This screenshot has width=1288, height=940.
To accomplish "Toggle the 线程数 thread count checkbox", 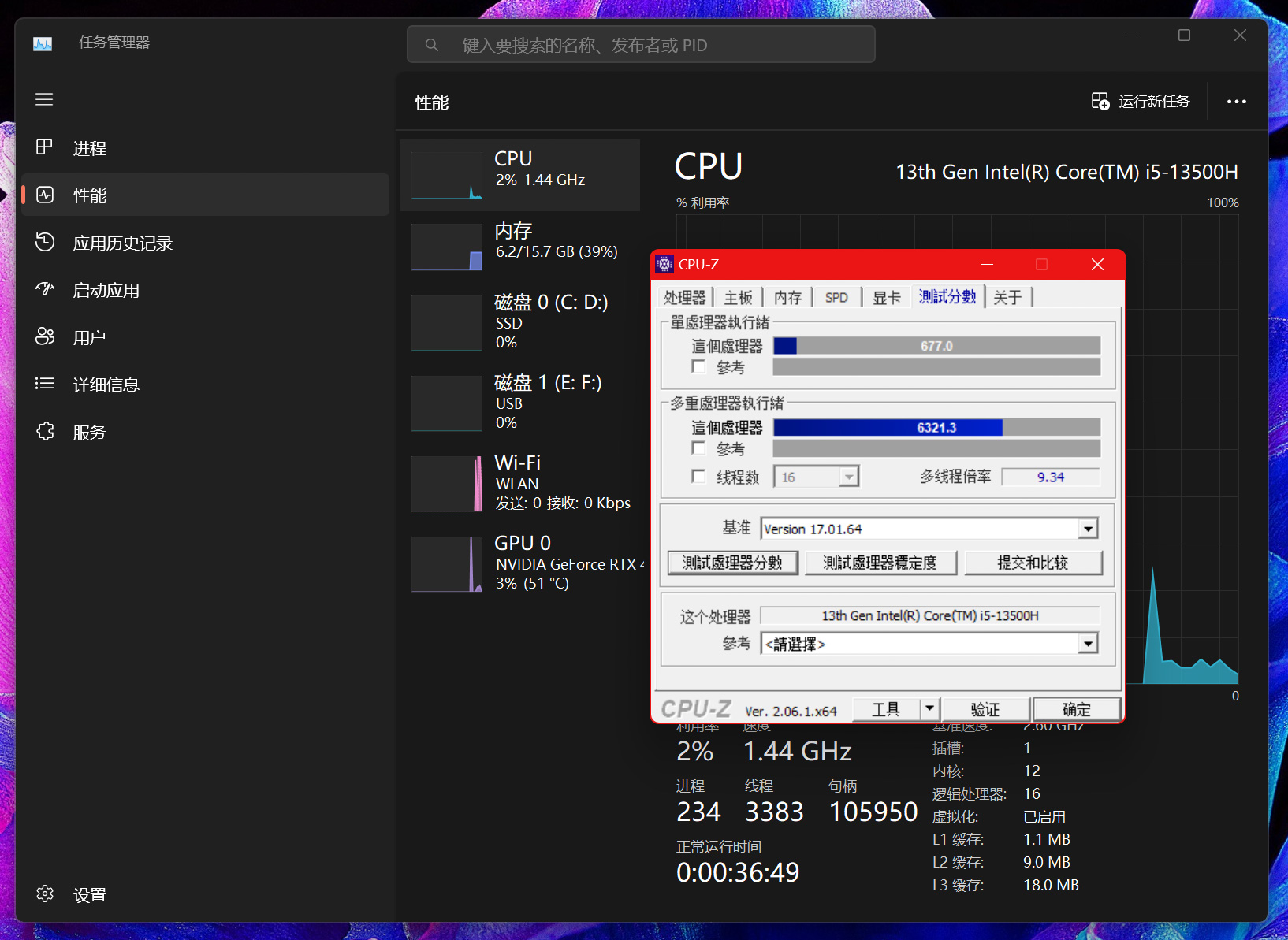I will pyautogui.click(x=698, y=476).
